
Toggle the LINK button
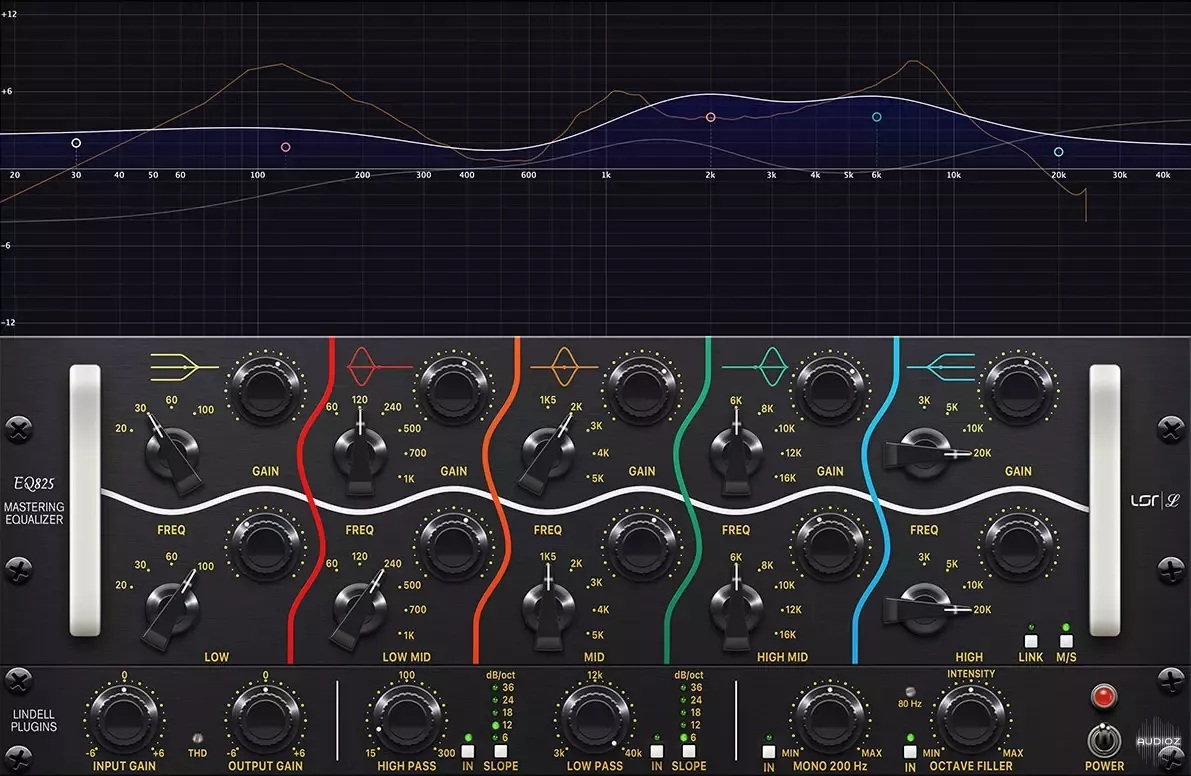(x=1031, y=642)
